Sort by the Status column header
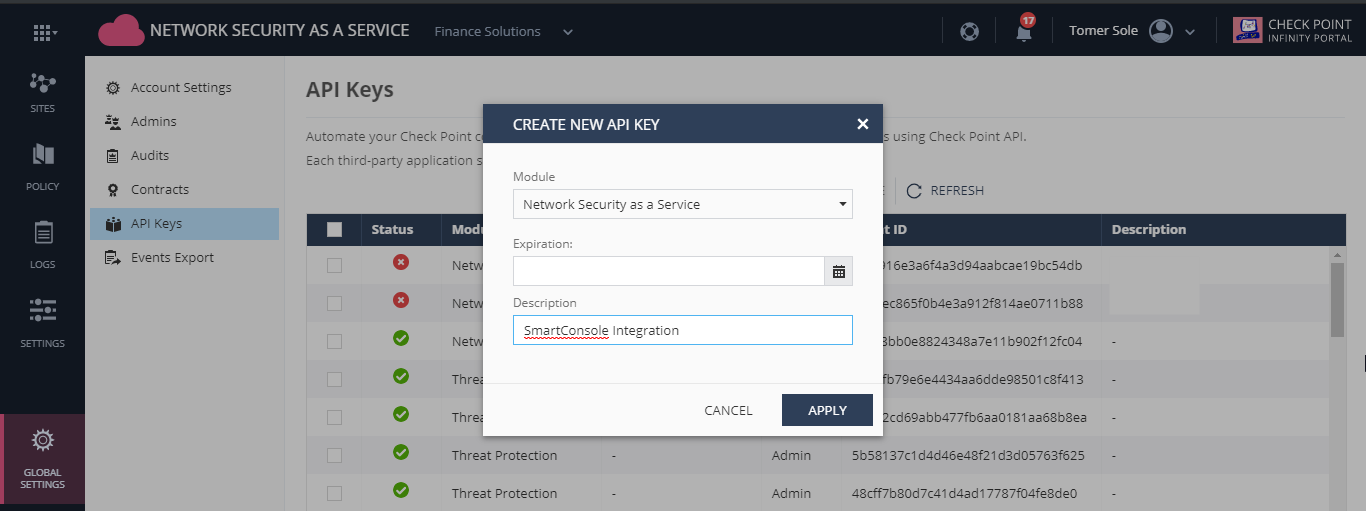The image size is (1366, 511). (392, 229)
